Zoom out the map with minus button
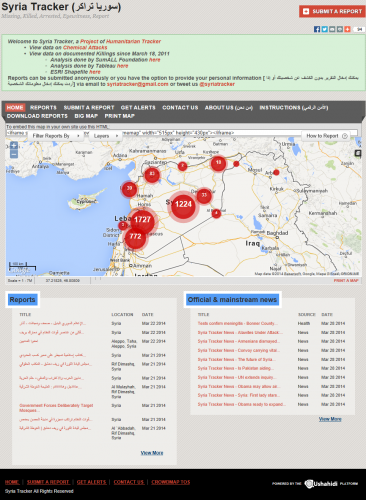366x500 pixels. pyautogui.click(x=14, y=154)
